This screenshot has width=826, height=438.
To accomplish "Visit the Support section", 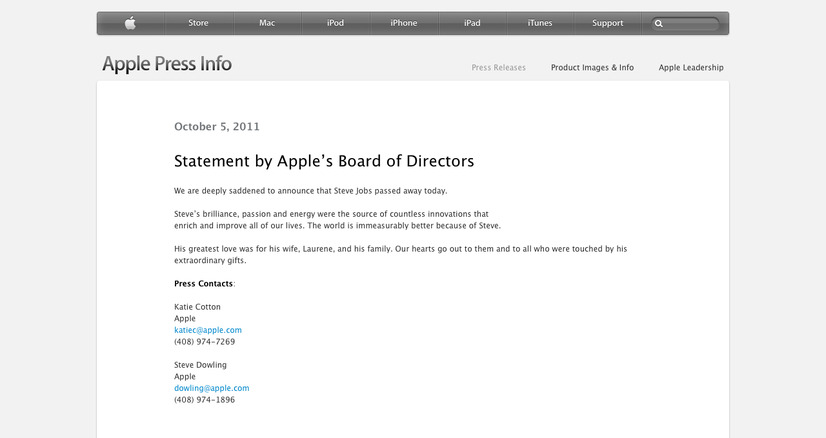I will 607,23.
